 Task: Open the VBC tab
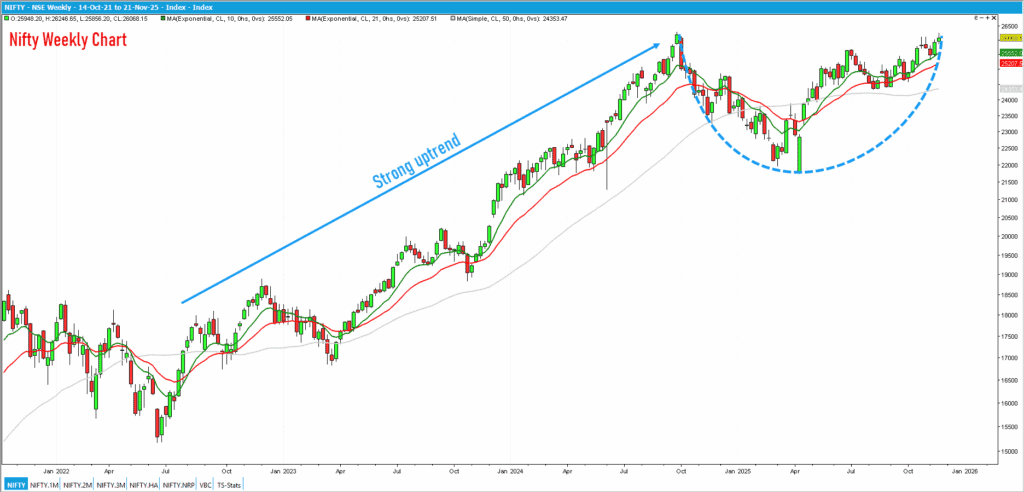(x=204, y=484)
